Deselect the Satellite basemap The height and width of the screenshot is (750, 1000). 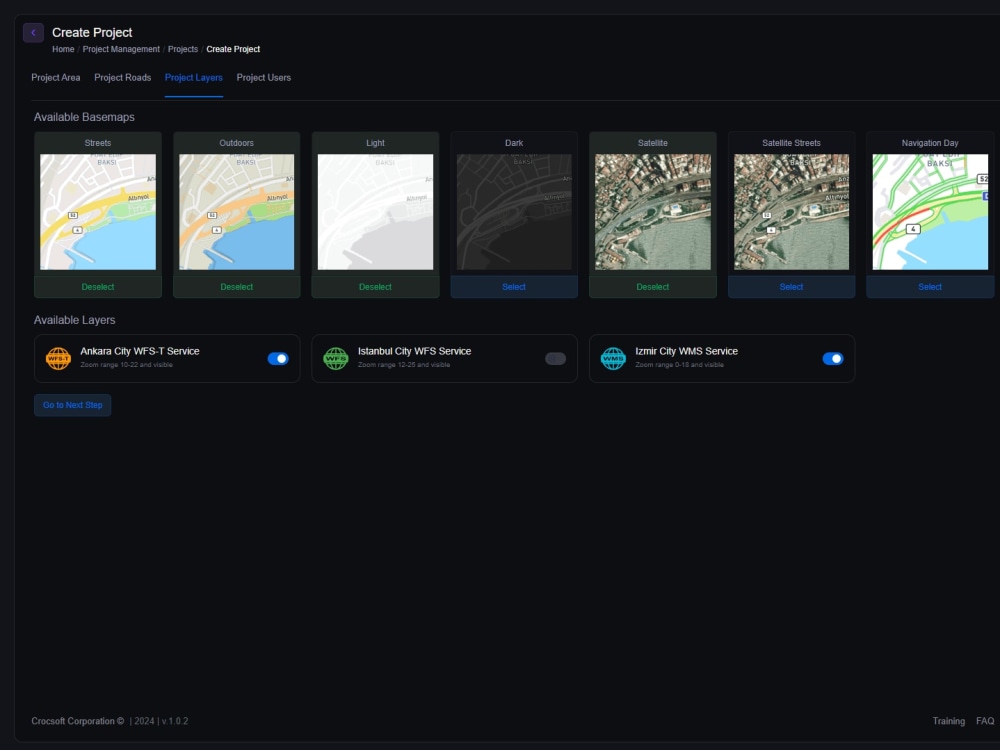click(652, 287)
